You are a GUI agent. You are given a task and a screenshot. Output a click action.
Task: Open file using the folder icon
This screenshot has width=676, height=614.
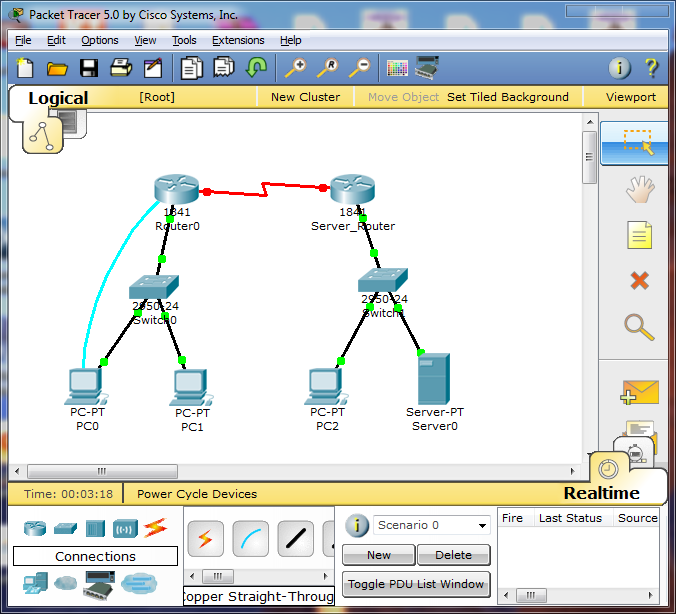[57, 68]
